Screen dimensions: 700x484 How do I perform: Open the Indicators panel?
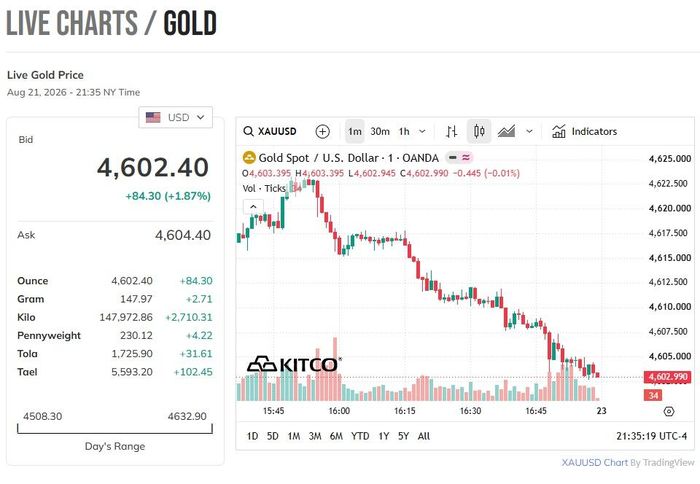click(x=584, y=131)
